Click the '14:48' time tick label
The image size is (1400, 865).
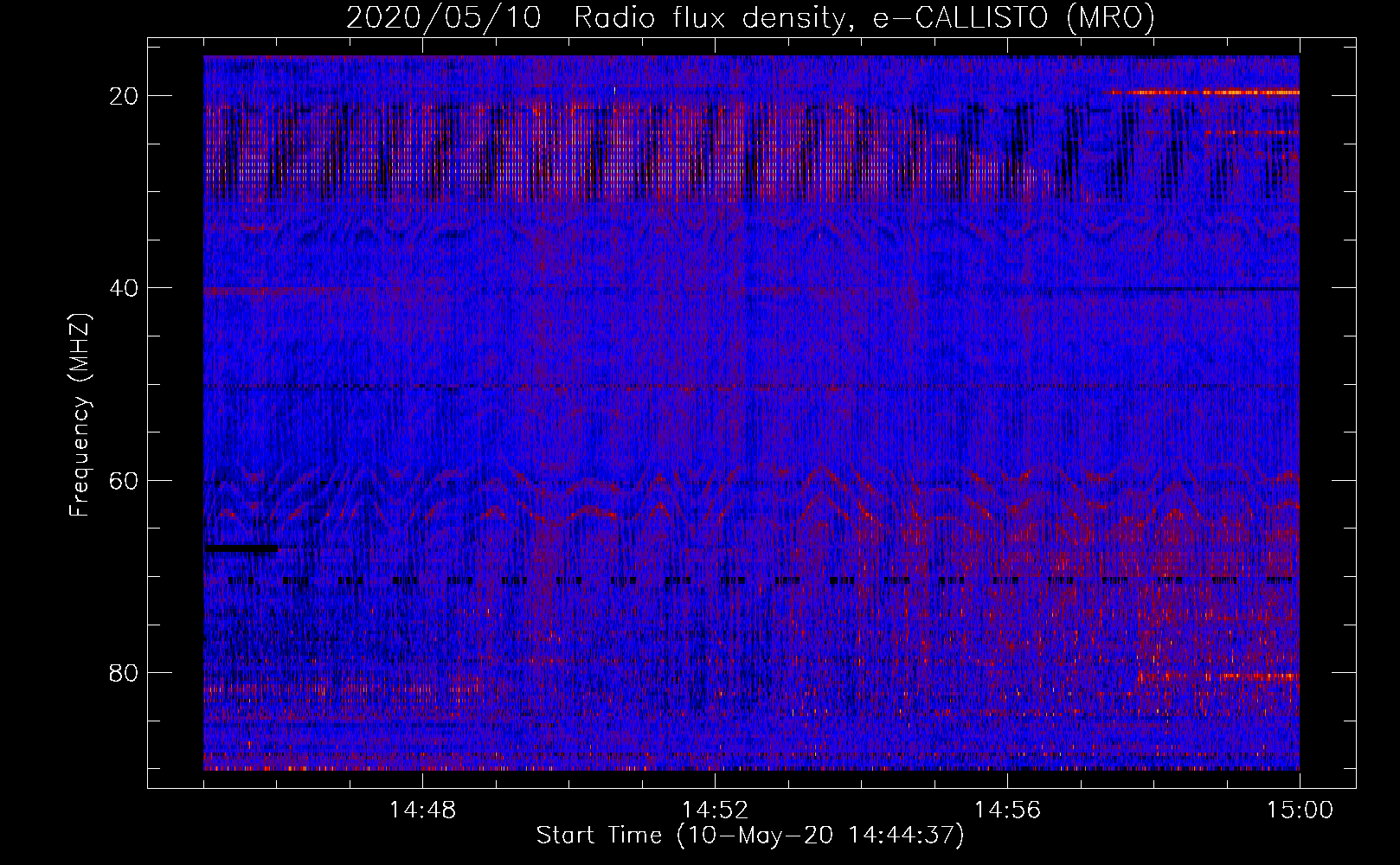click(x=422, y=811)
